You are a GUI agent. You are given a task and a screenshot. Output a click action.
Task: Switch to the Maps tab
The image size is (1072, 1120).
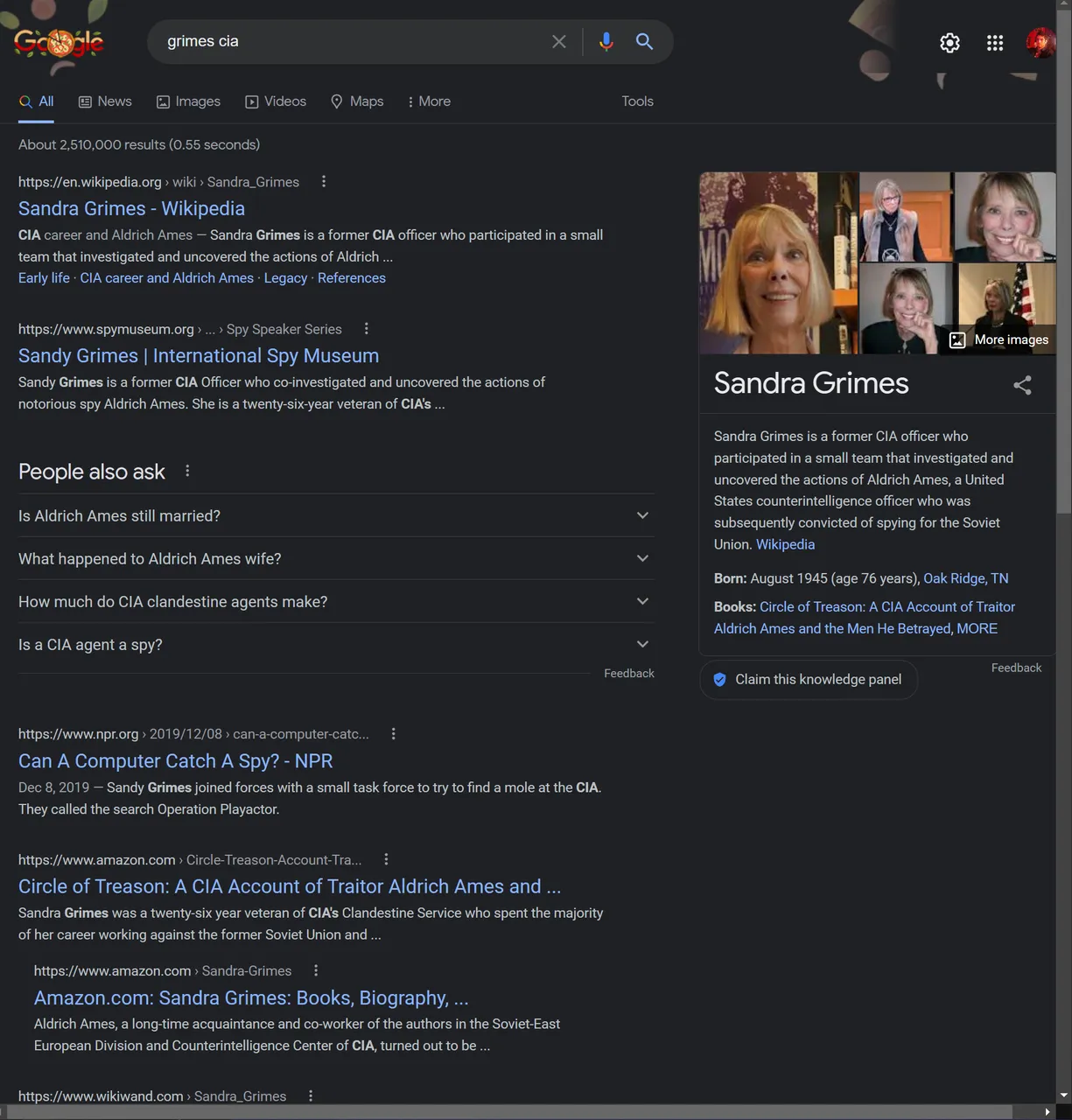[x=357, y=101]
